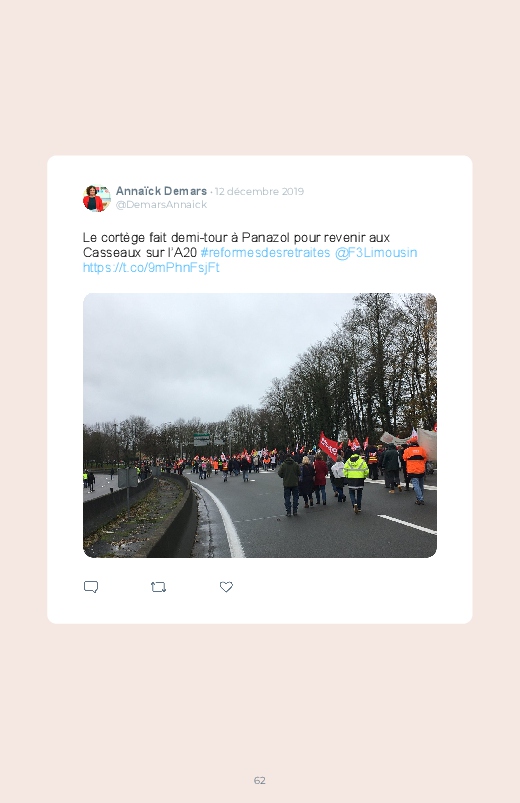Click the green road sign in photo
The image size is (520, 803).
(201, 439)
